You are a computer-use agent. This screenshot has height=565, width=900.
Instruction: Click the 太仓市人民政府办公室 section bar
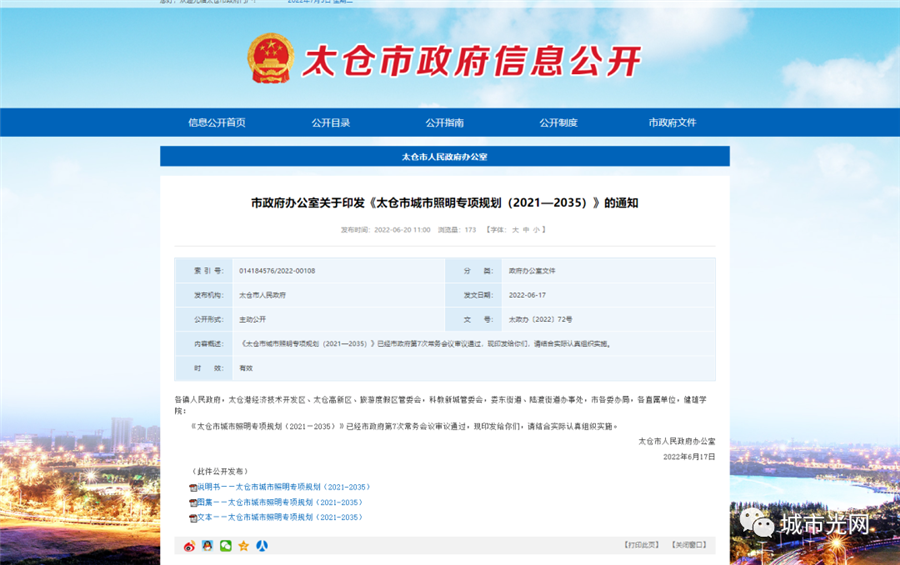pyautogui.click(x=445, y=156)
